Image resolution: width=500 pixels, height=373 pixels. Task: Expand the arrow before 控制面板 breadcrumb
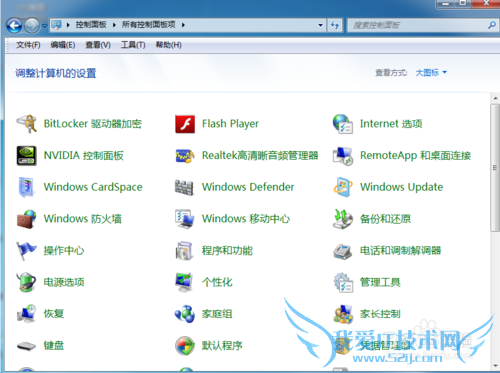pos(68,25)
